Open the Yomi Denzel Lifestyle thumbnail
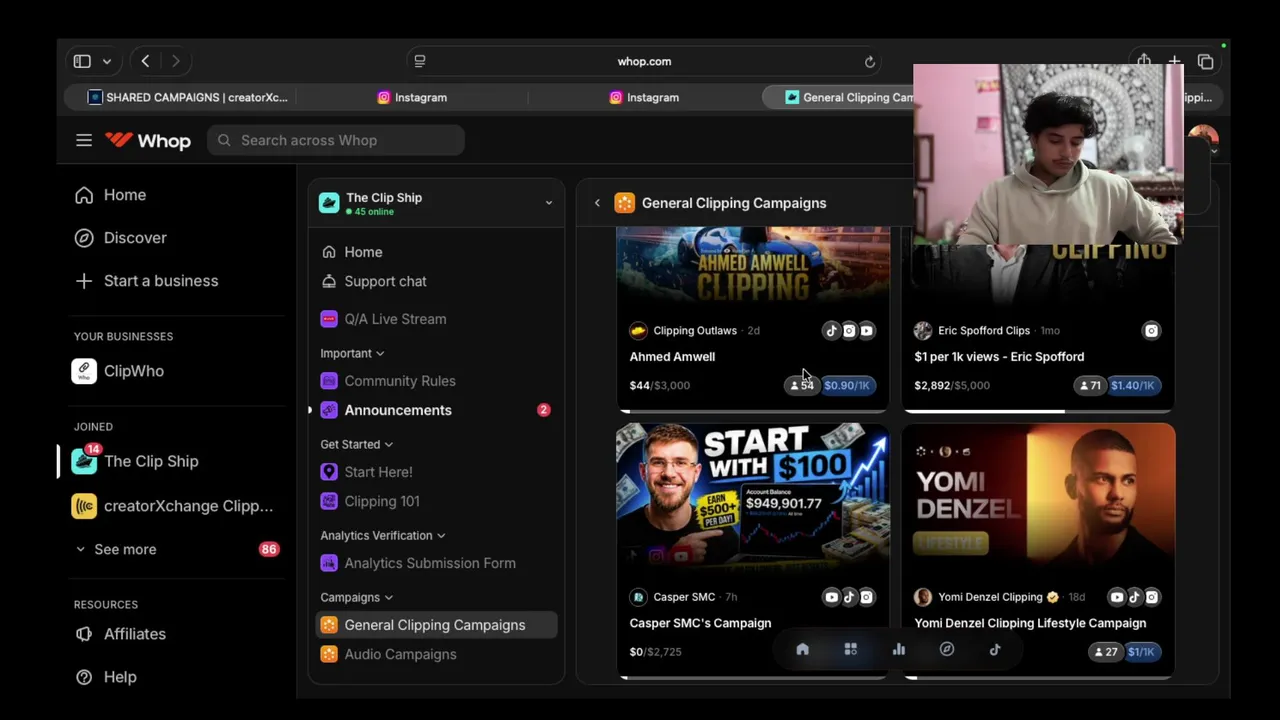The width and height of the screenshot is (1280, 720). (x=1039, y=498)
